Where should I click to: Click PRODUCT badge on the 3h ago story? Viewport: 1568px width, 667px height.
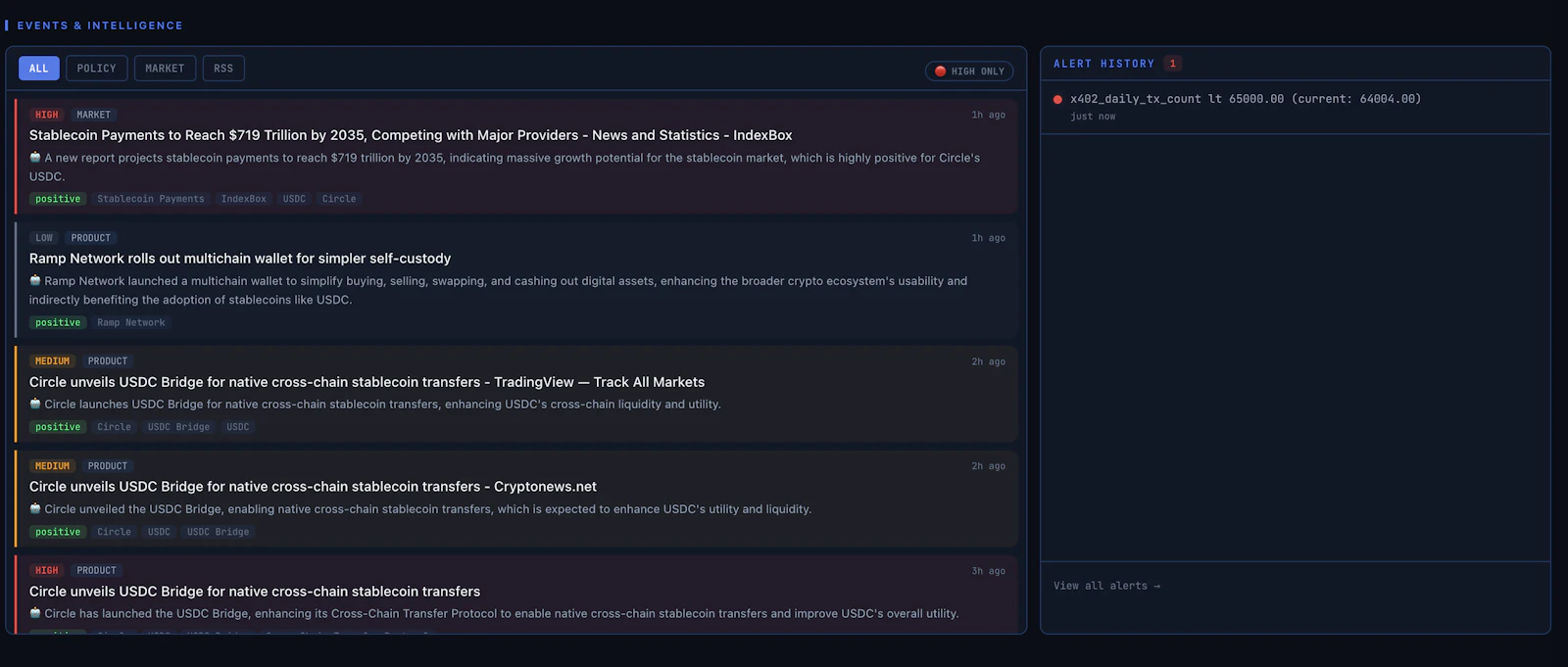pos(96,570)
